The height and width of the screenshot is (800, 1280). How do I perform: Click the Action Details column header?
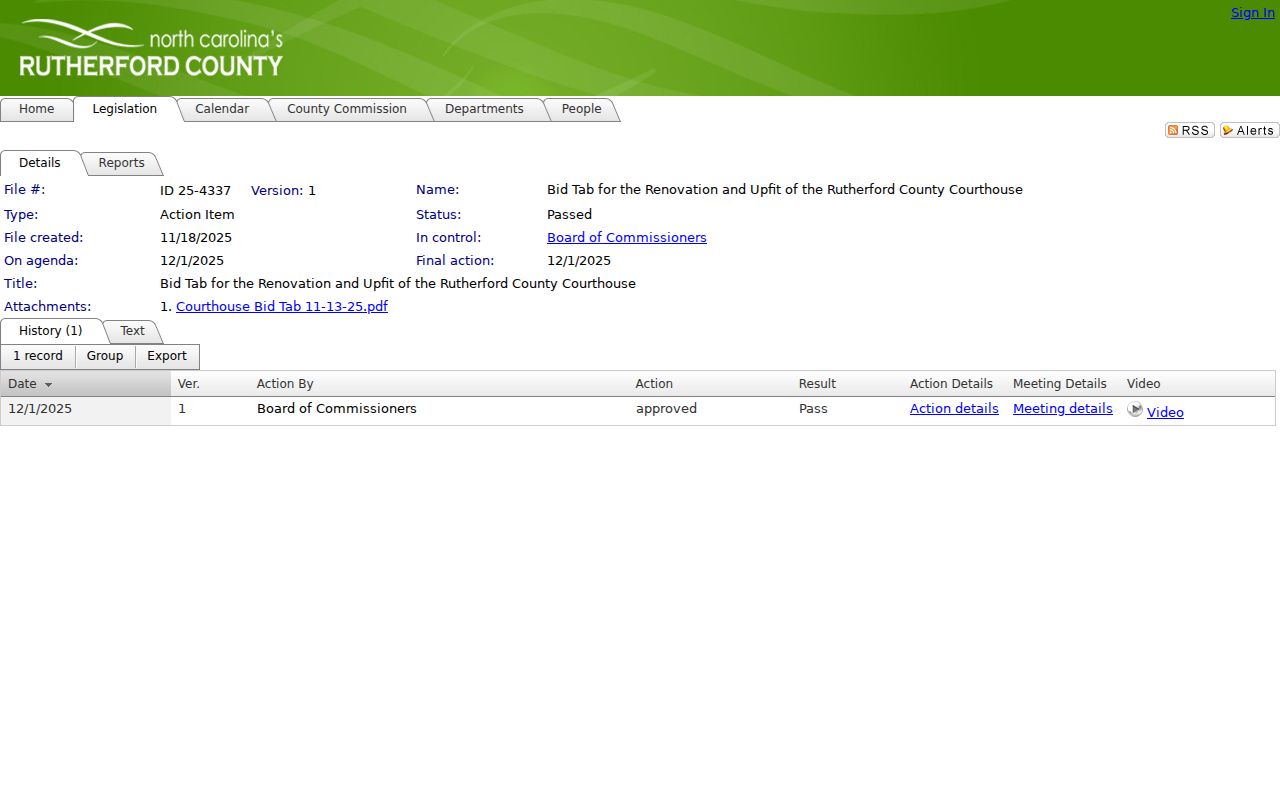[951, 384]
